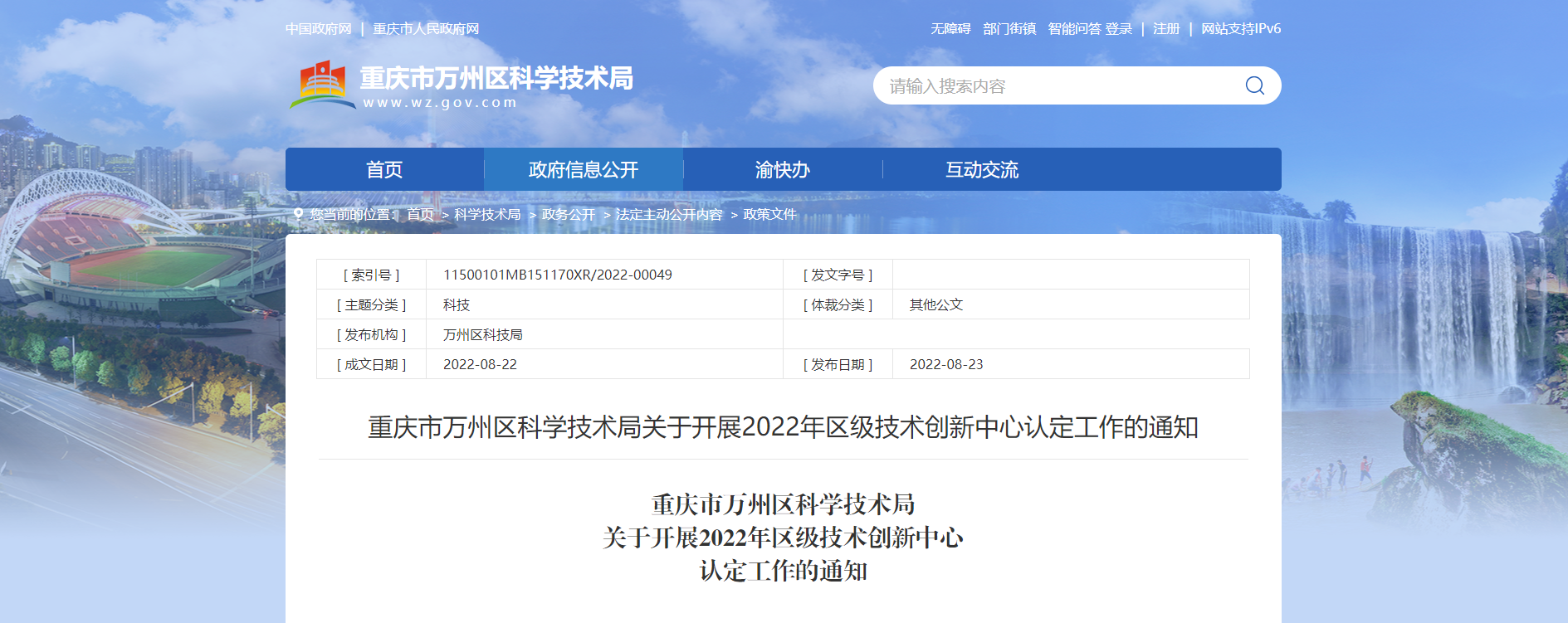The width and height of the screenshot is (1568, 623).
Task: Go to the 互动交流 navigation tab
Action: [981, 170]
